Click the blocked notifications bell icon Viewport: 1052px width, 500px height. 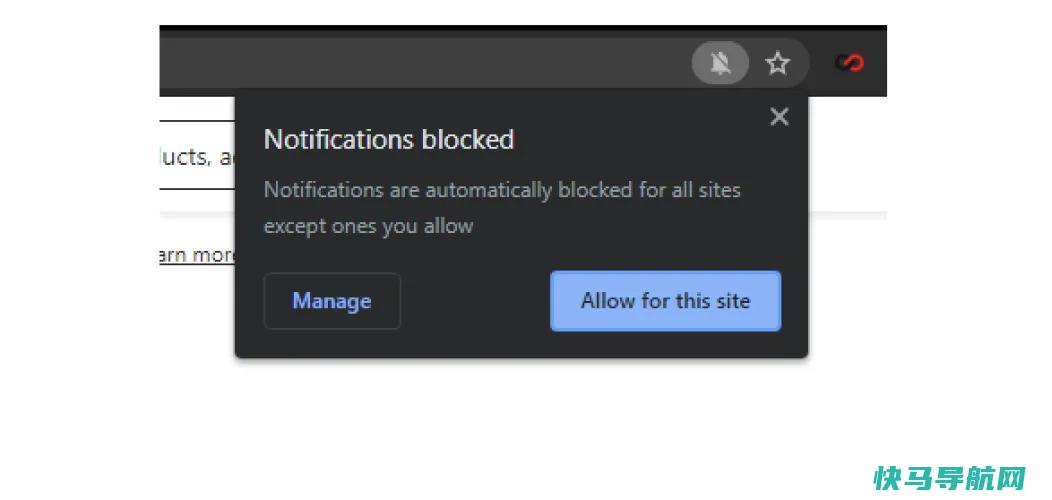720,64
